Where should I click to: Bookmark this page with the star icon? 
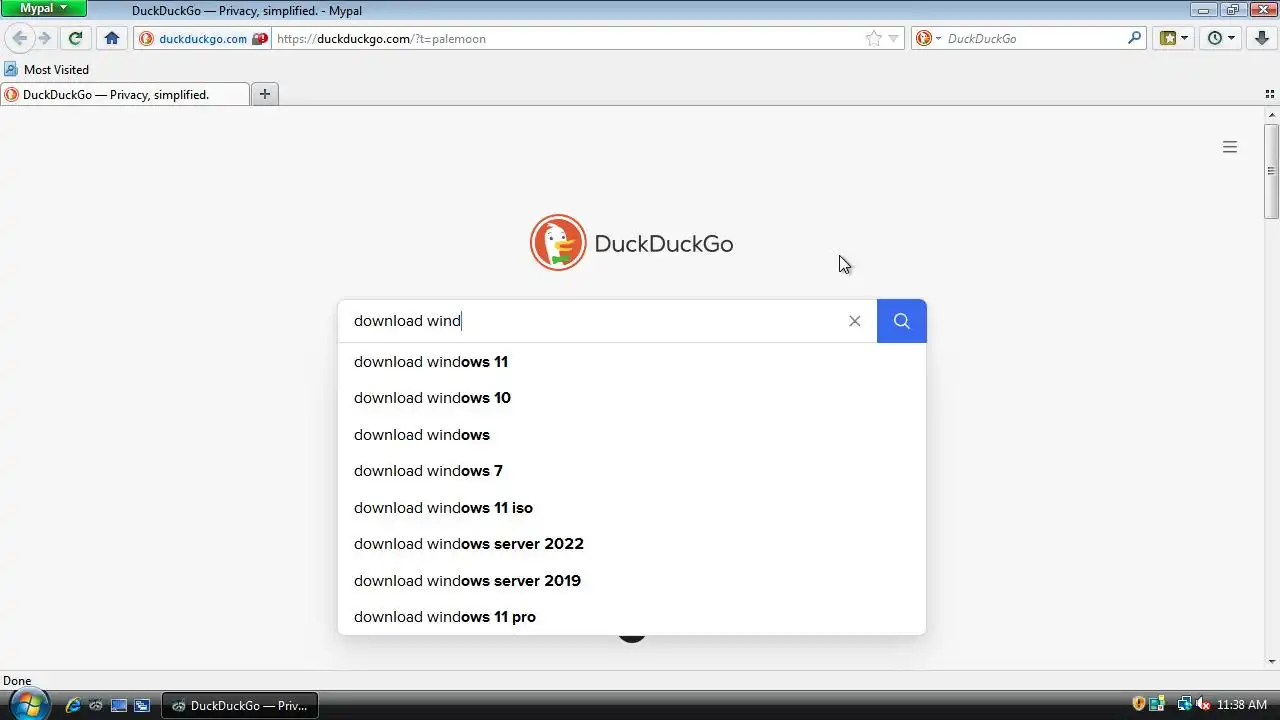(873, 39)
